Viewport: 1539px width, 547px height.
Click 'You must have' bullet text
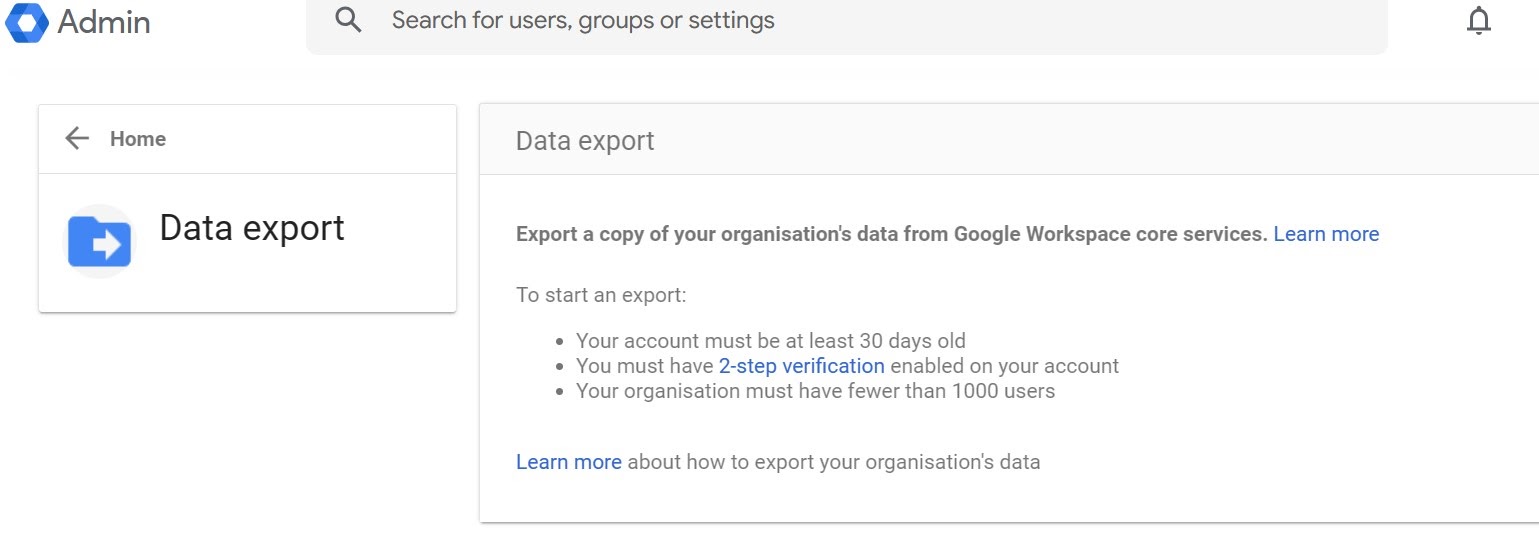pyautogui.click(x=645, y=366)
